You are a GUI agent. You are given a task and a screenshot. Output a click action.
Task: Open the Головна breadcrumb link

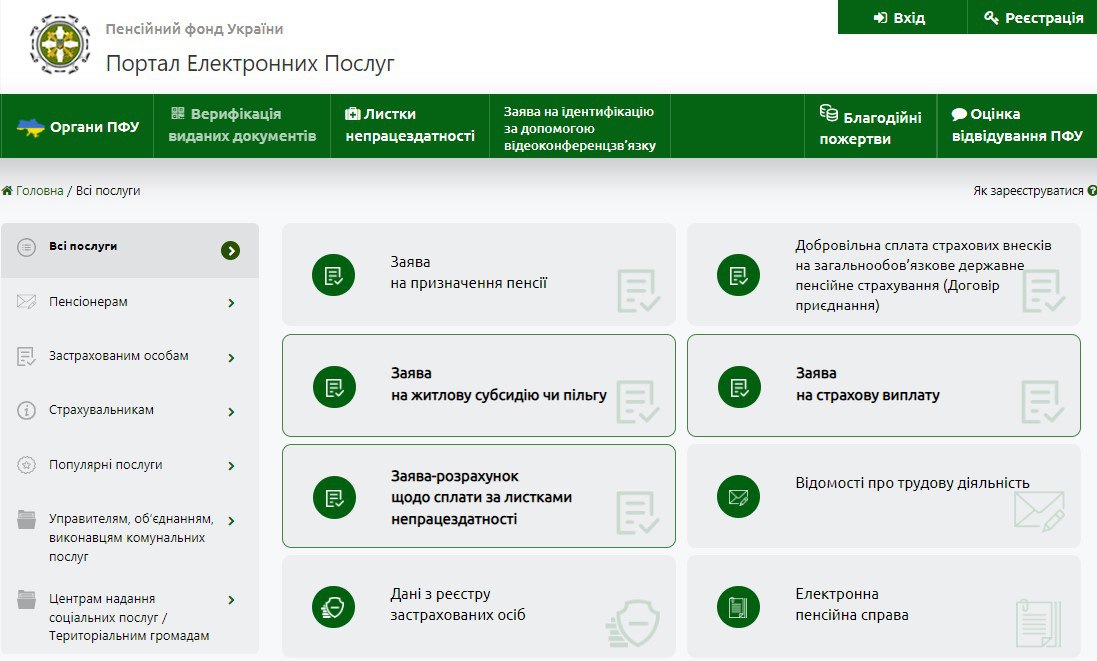39,190
